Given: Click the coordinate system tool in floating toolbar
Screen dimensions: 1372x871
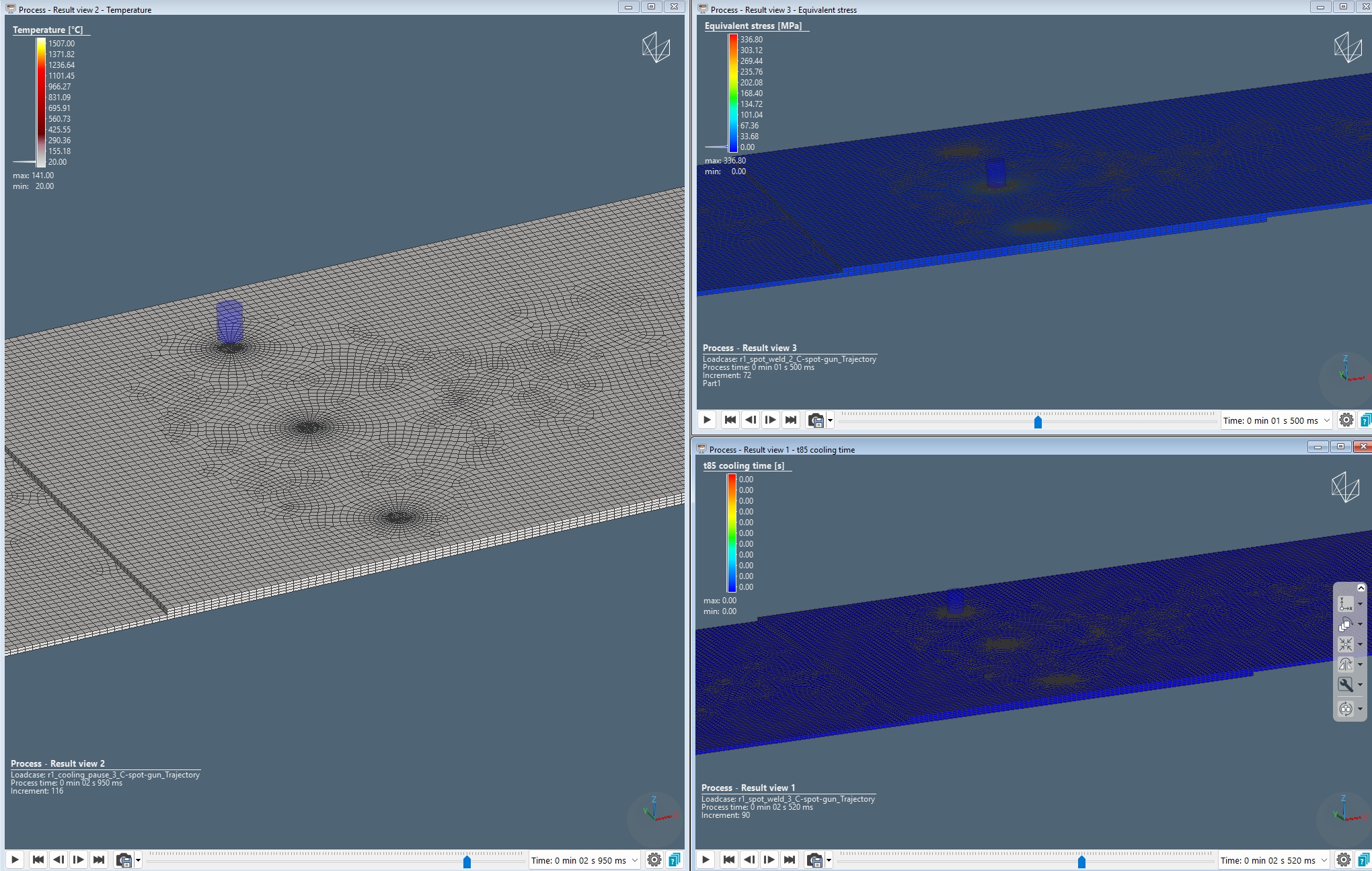Looking at the screenshot, I should pyautogui.click(x=1345, y=604).
